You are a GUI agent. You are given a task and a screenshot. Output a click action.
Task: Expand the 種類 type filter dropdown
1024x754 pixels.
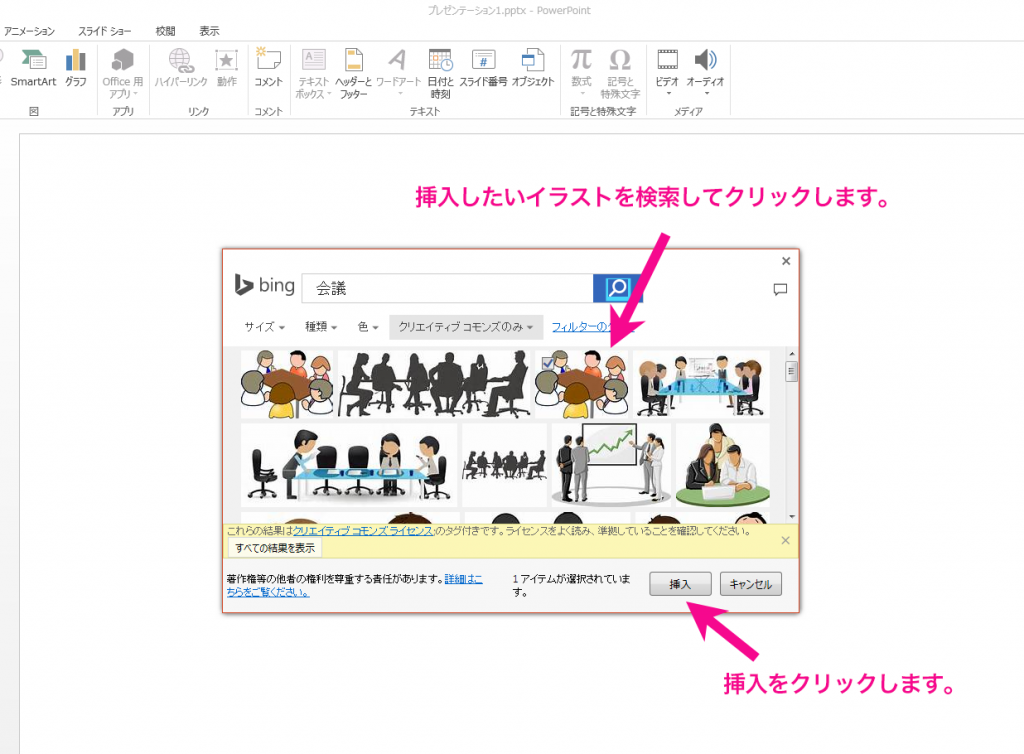click(x=320, y=327)
